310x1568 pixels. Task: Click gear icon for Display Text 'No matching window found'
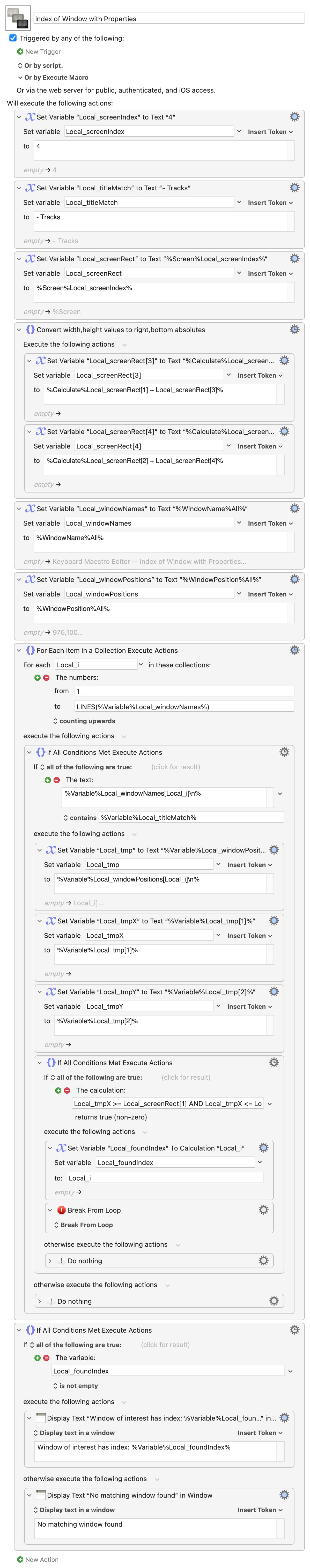[284, 1495]
